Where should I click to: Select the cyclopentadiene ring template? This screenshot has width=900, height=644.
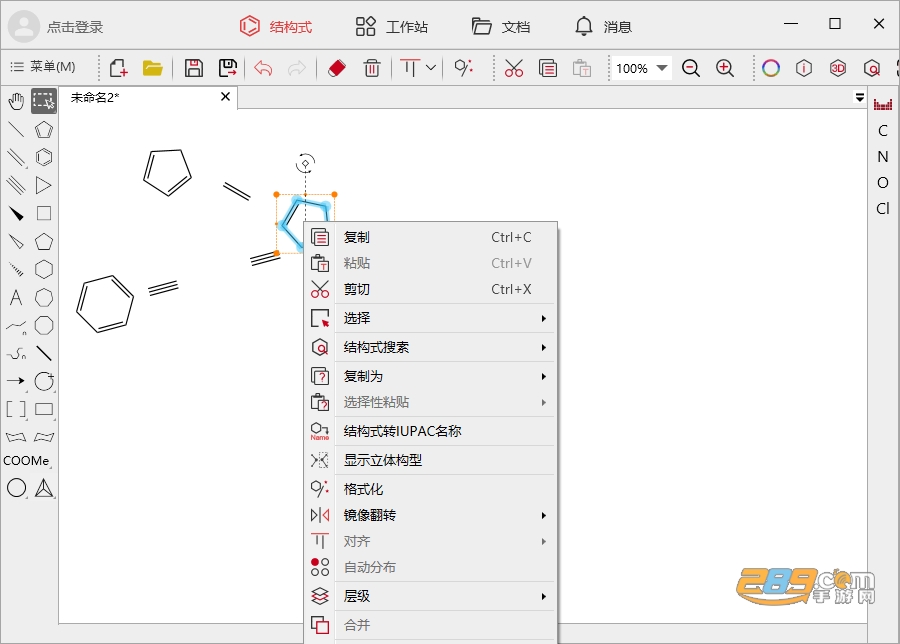point(44,130)
